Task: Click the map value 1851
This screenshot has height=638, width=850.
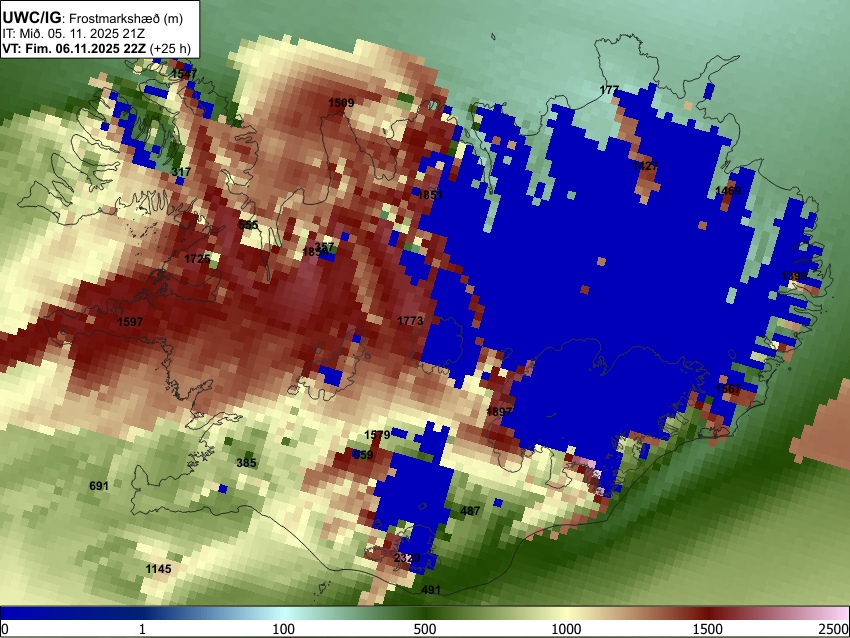Action: click(x=430, y=194)
